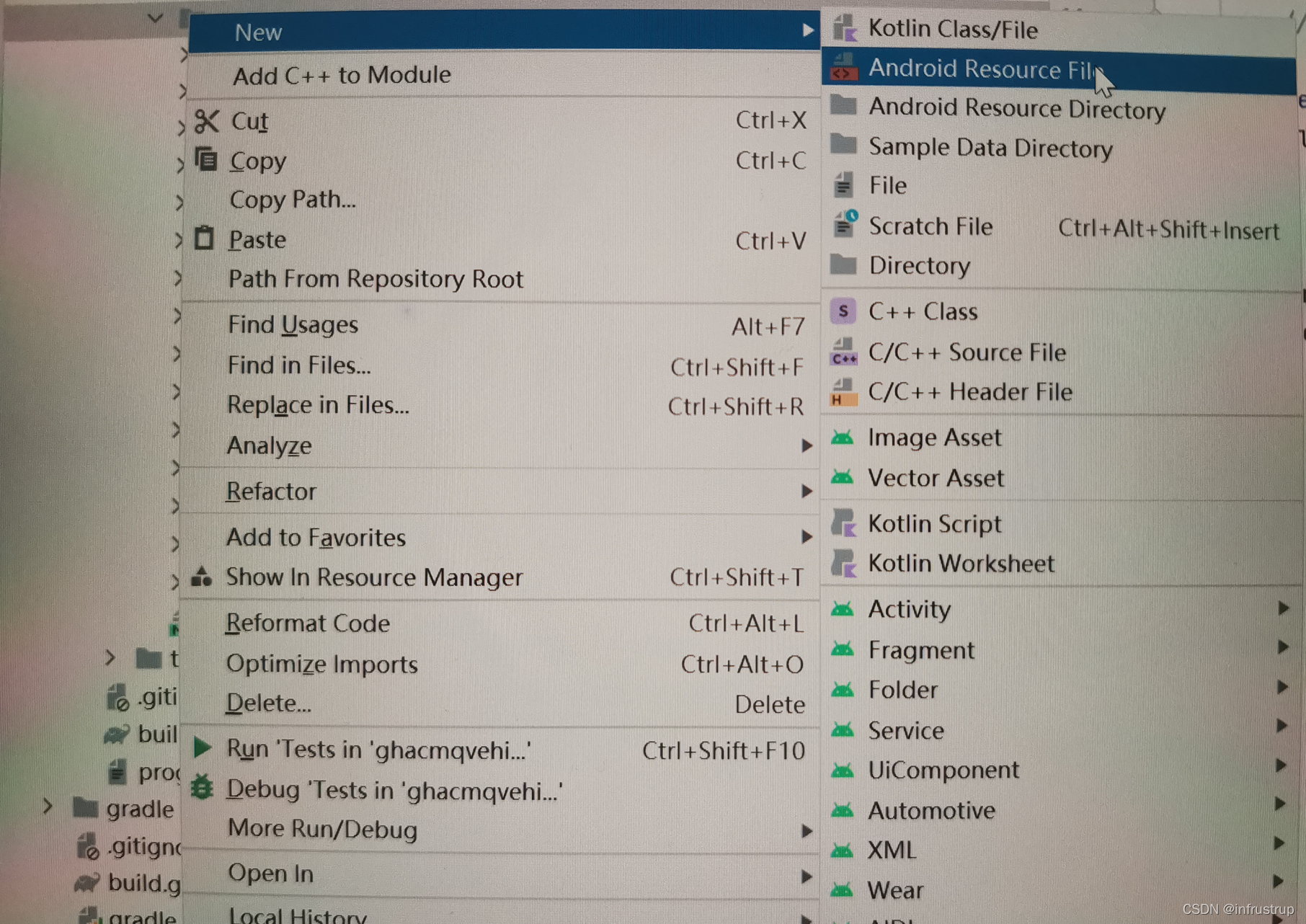
Task: Expand the More Run/Debug submenu arrow
Action: (x=807, y=831)
